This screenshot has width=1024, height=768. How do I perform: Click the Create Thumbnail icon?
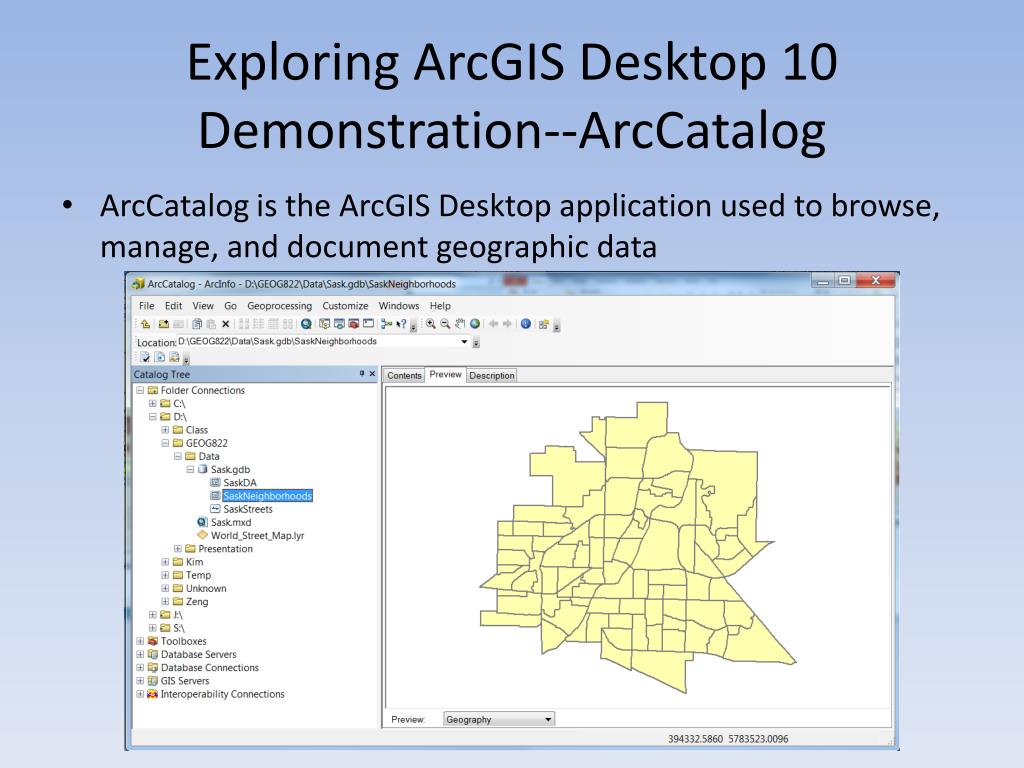pyautogui.click(x=543, y=324)
